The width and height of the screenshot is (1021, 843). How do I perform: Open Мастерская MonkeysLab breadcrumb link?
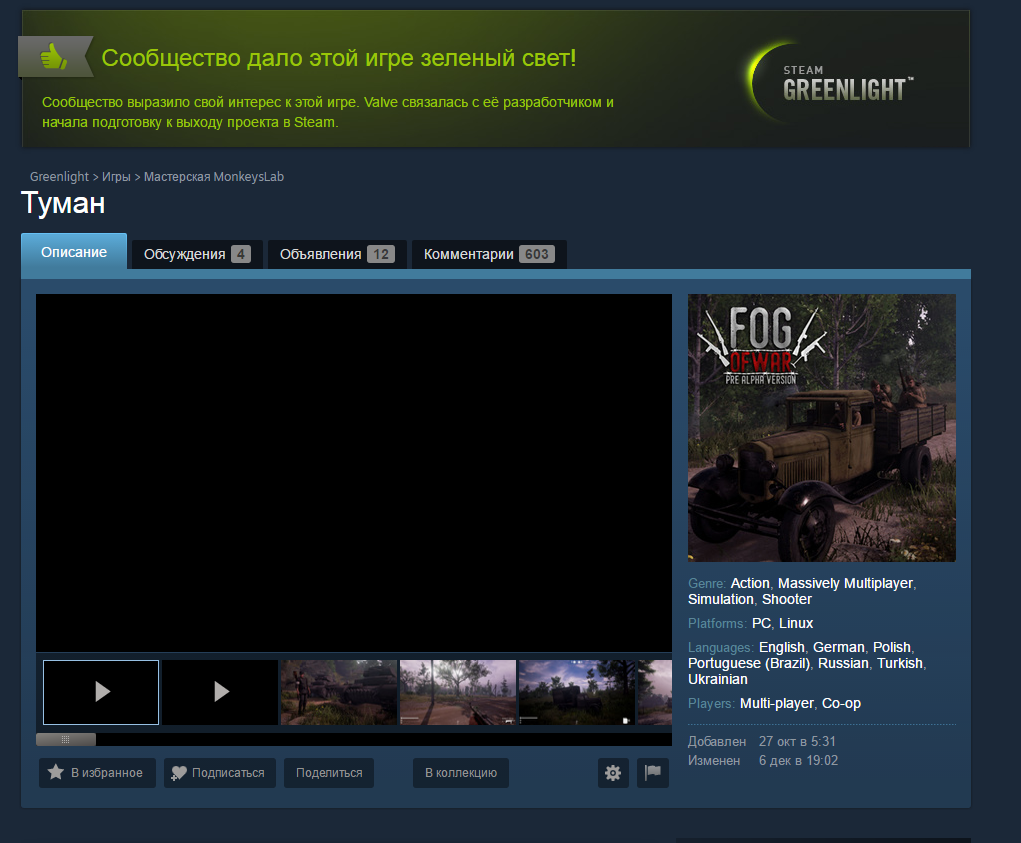tap(214, 176)
